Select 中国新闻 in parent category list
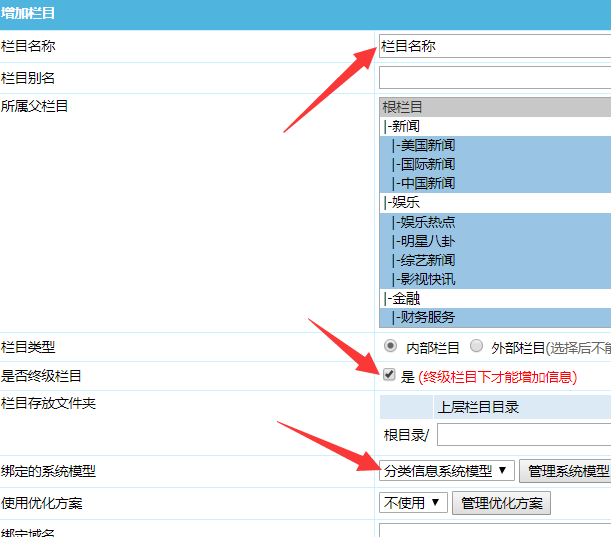Viewport: 611px width, 537px height. coord(495,184)
